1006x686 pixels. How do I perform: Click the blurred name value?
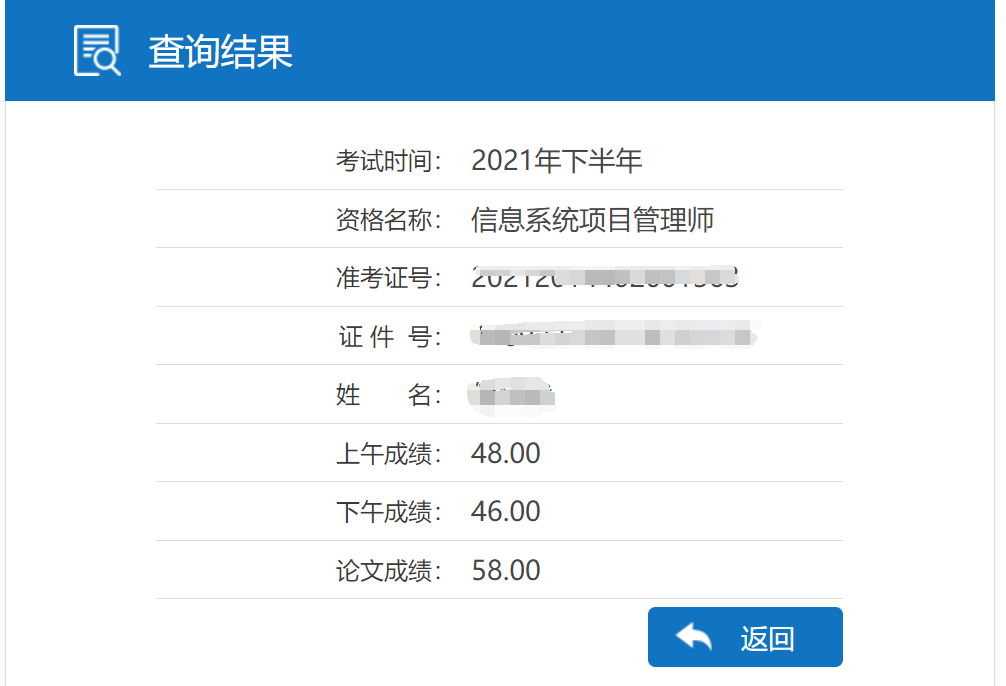click(511, 395)
